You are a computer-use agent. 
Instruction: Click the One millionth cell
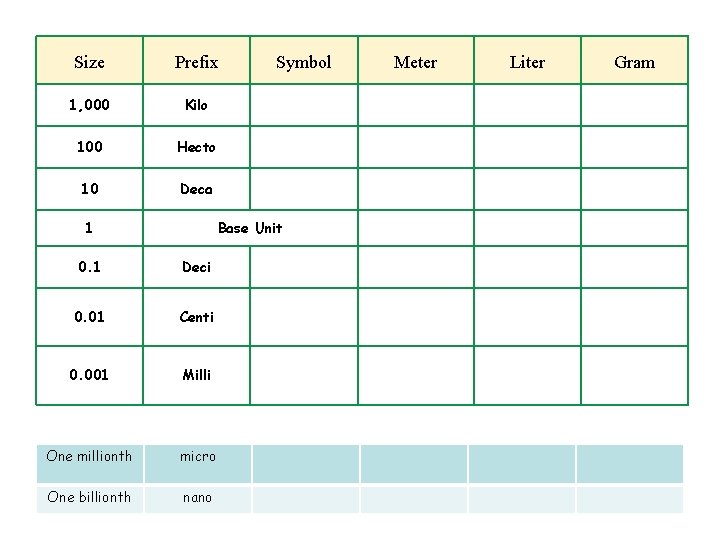pyautogui.click(x=90, y=464)
